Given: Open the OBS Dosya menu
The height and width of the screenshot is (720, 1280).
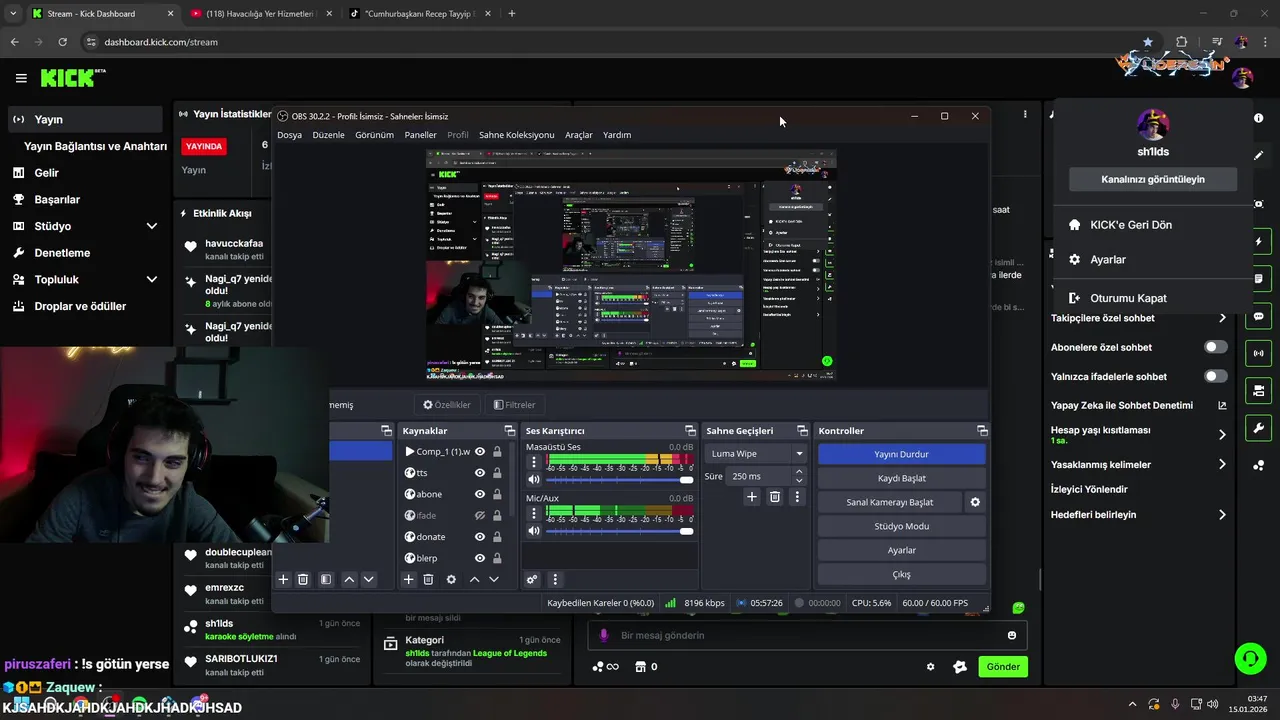Looking at the screenshot, I should (289, 134).
